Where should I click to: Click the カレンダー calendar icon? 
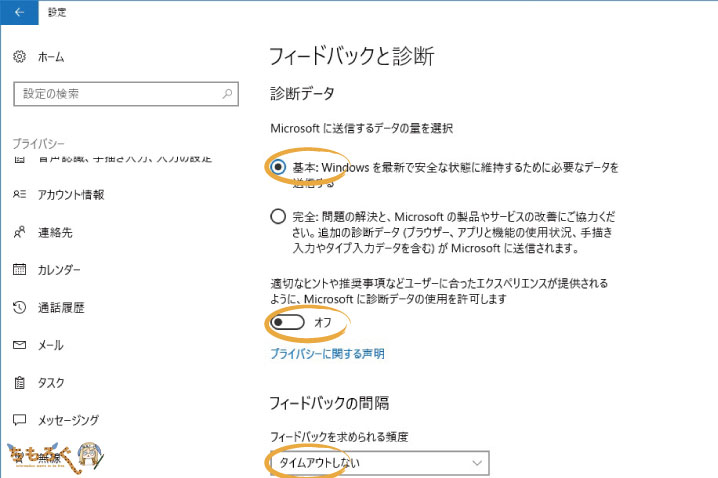[x=19, y=269]
